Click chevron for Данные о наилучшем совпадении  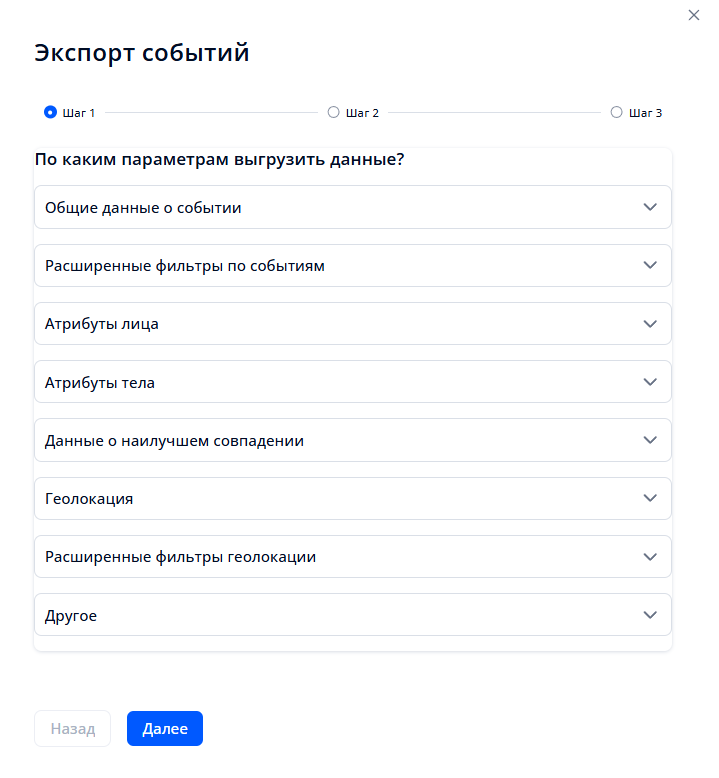click(x=650, y=440)
